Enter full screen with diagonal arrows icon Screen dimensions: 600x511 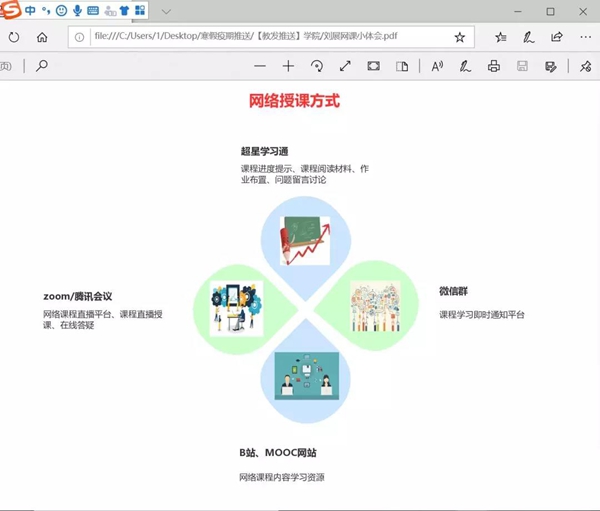(345, 66)
